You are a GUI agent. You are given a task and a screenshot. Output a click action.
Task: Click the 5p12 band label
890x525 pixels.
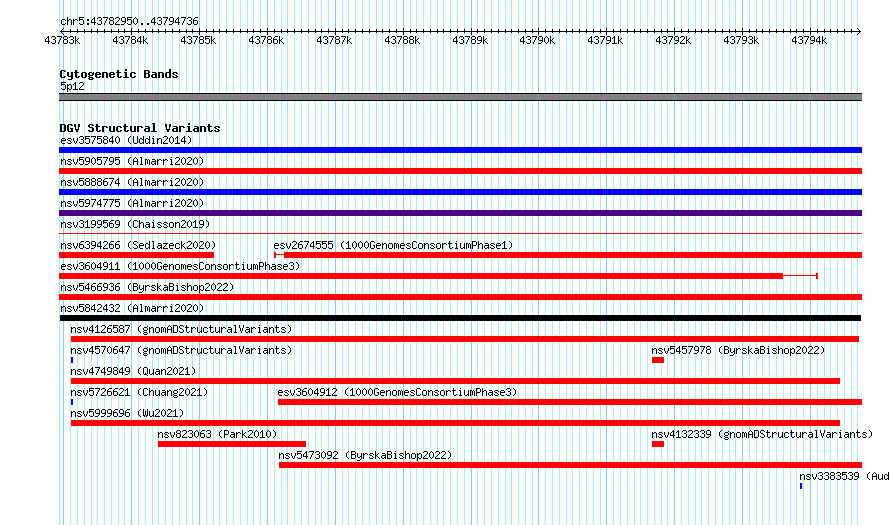(x=72, y=87)
